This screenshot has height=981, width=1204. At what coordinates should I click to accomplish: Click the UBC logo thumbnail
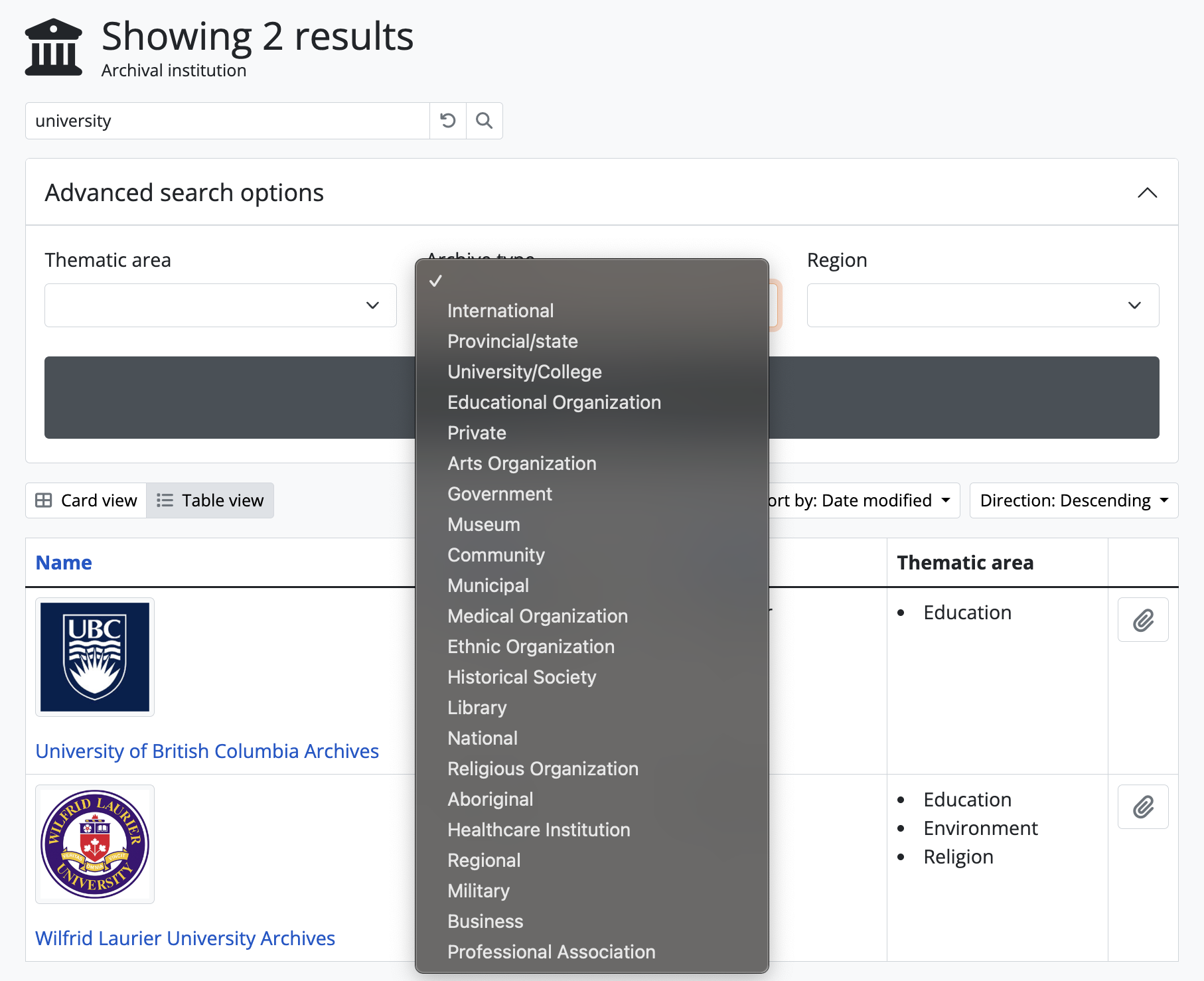[x=95, y=657]
